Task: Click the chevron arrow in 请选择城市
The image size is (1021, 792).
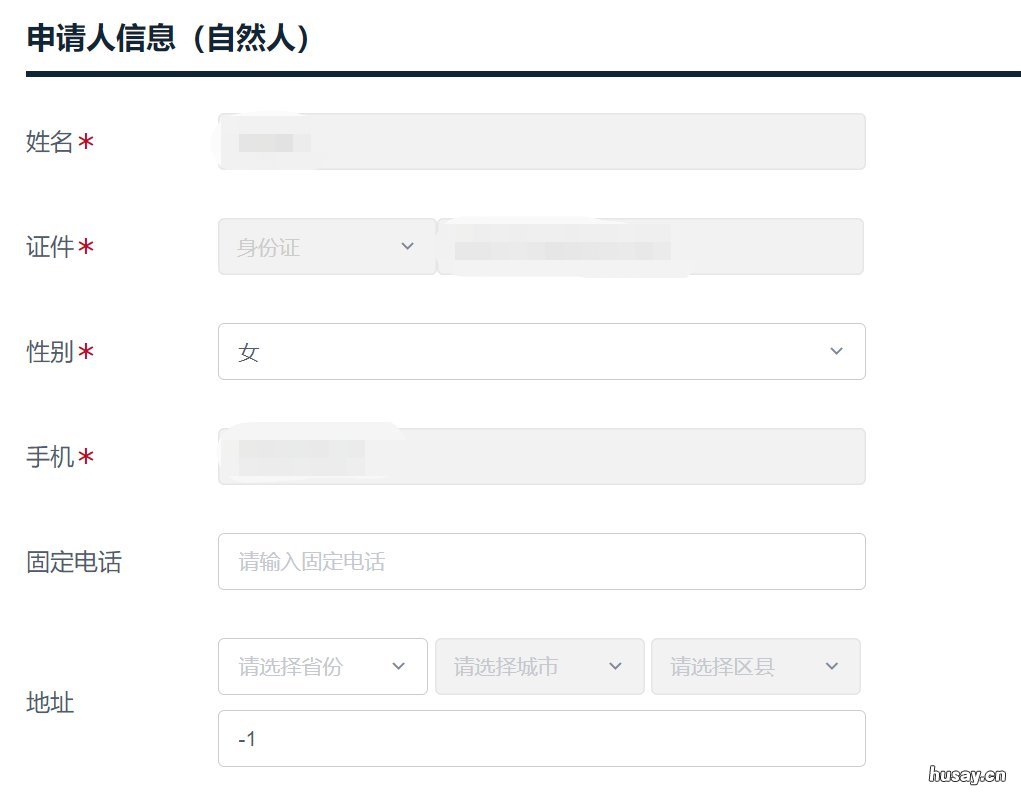Action: pos(616,667)
